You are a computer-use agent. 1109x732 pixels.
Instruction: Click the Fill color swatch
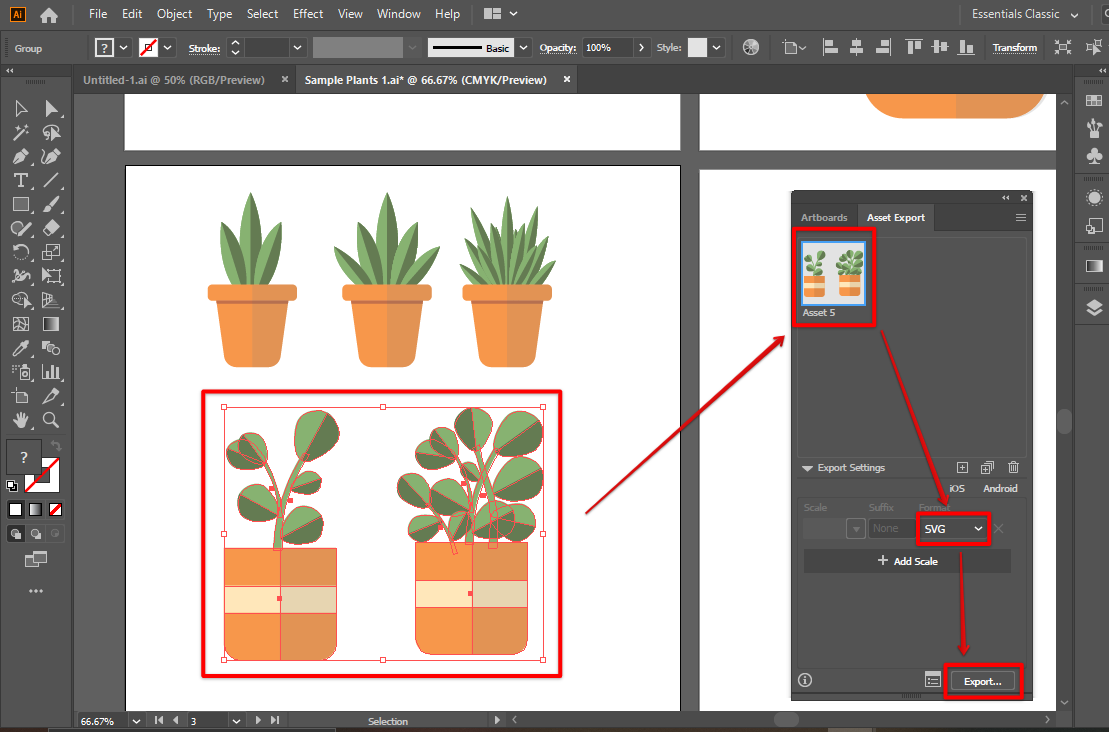point(22,457)
